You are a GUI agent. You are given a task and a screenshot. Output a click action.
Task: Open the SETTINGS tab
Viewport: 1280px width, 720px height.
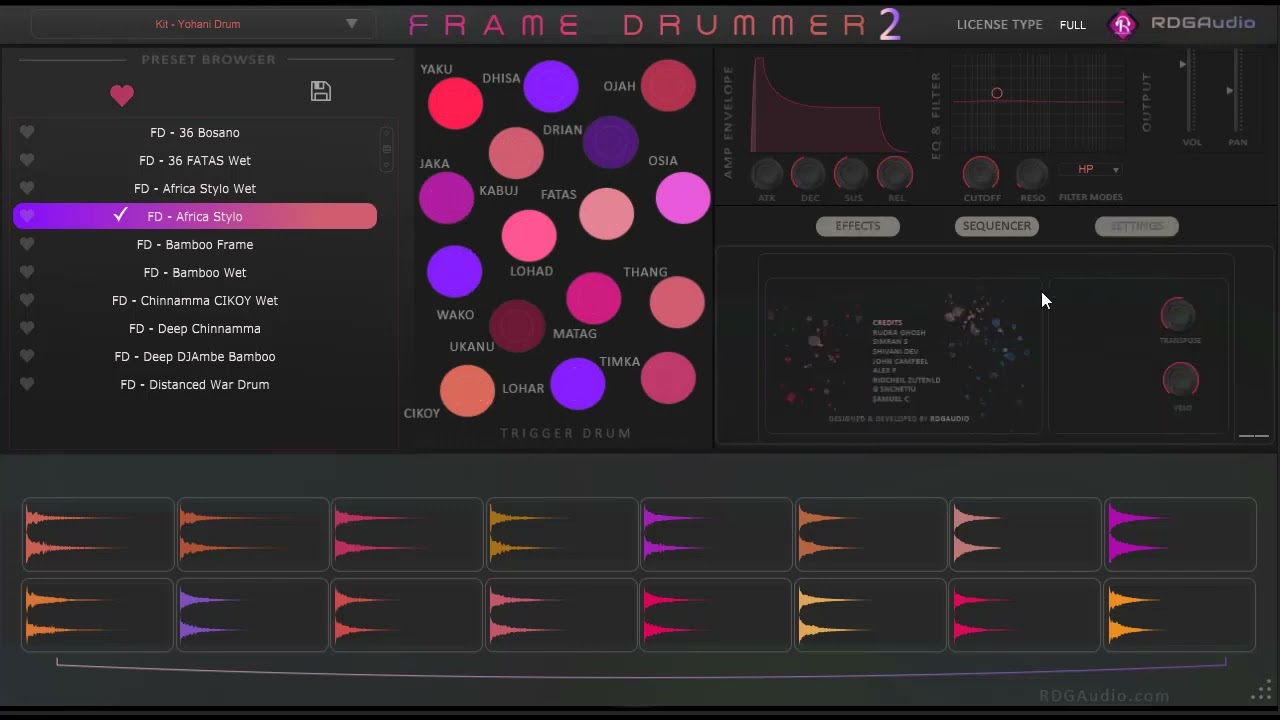pos(1137,226)
